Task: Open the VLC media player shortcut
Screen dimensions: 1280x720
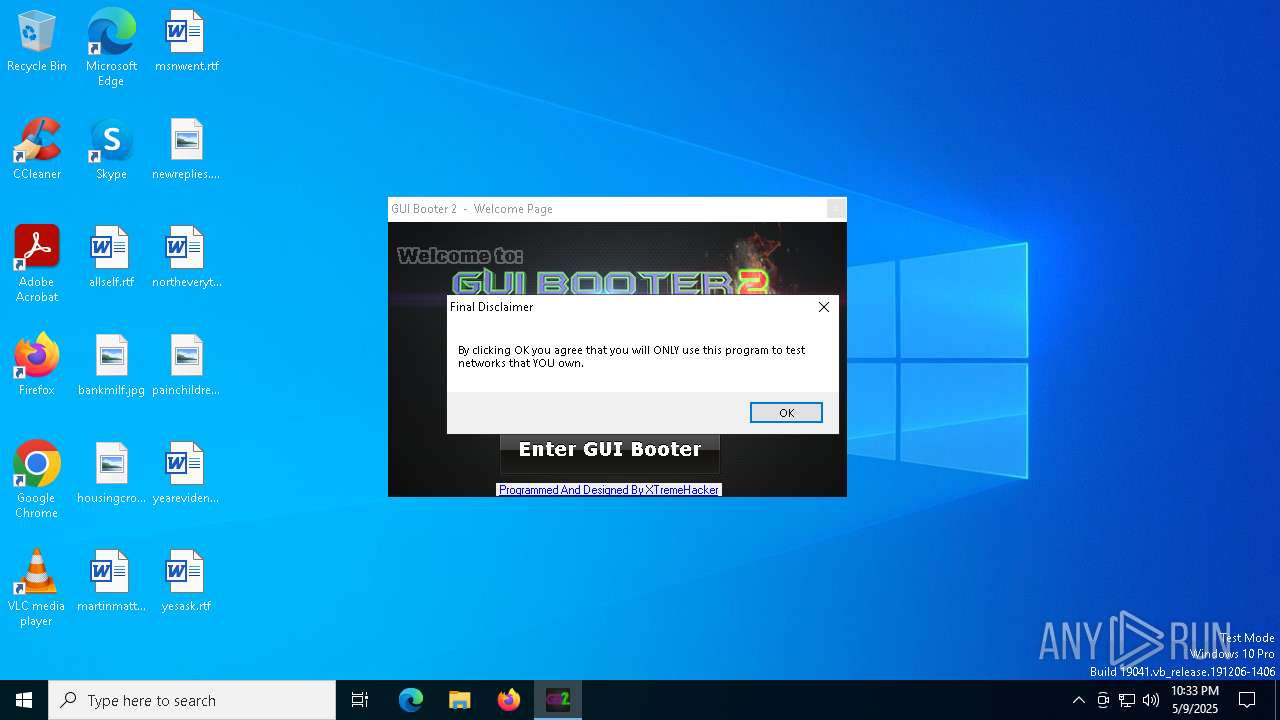Action: 37,588
